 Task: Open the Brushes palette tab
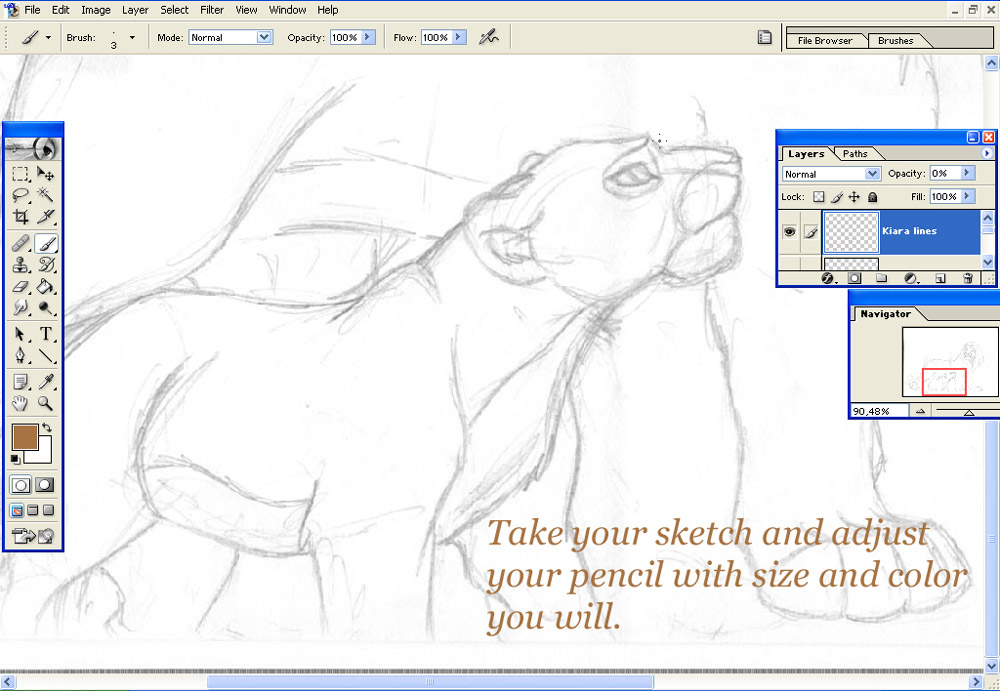895,40
